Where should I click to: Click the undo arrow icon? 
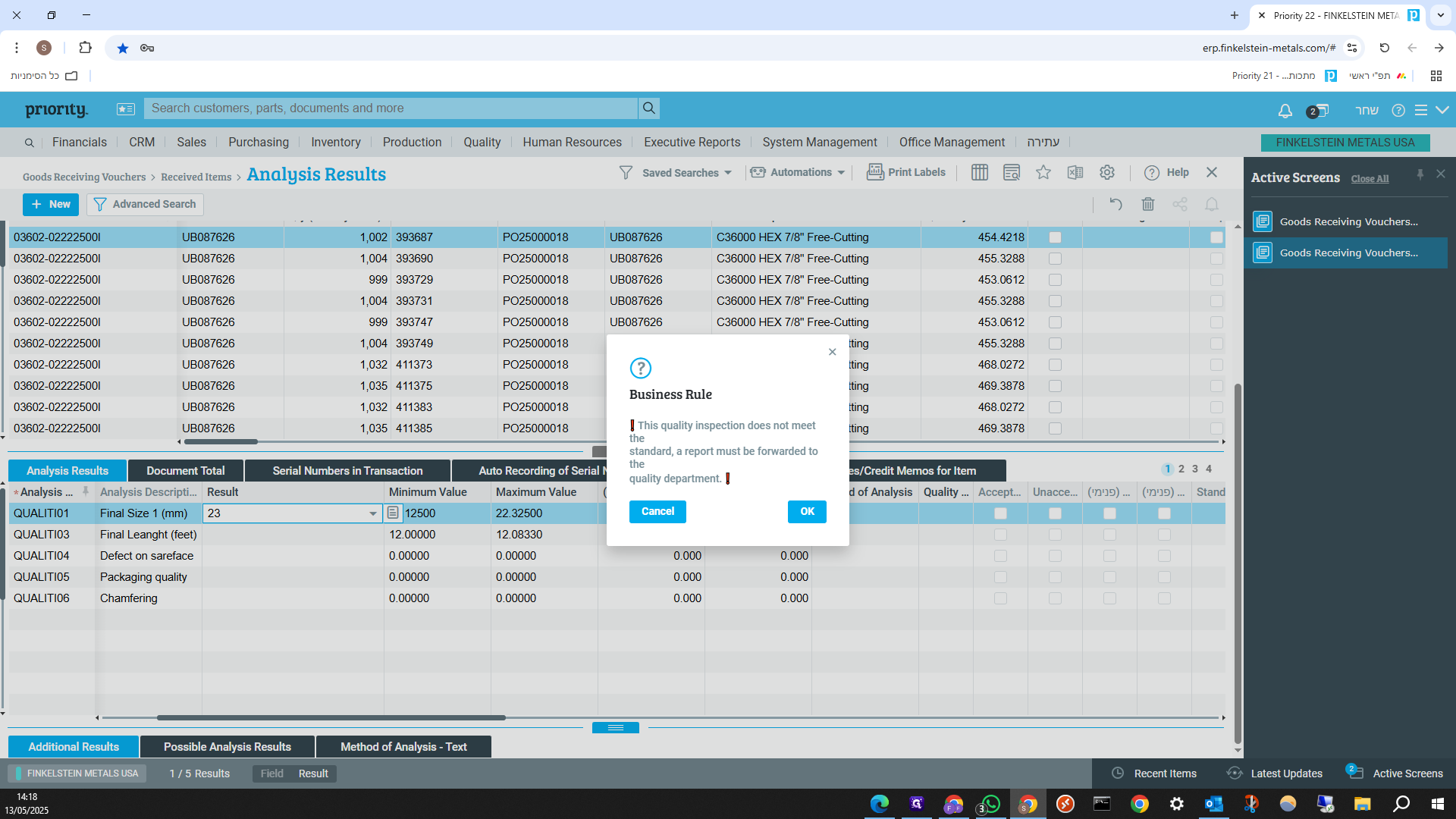pyautogui.click(x=1116, y=204)
